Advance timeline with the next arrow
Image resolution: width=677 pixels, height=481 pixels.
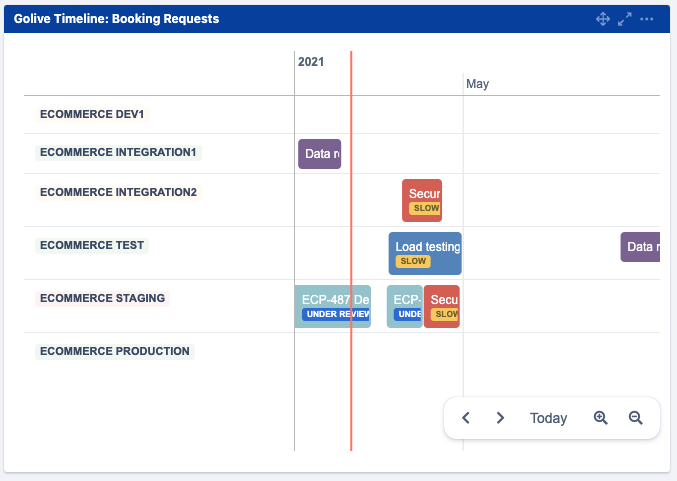click(x=500, y=418)
